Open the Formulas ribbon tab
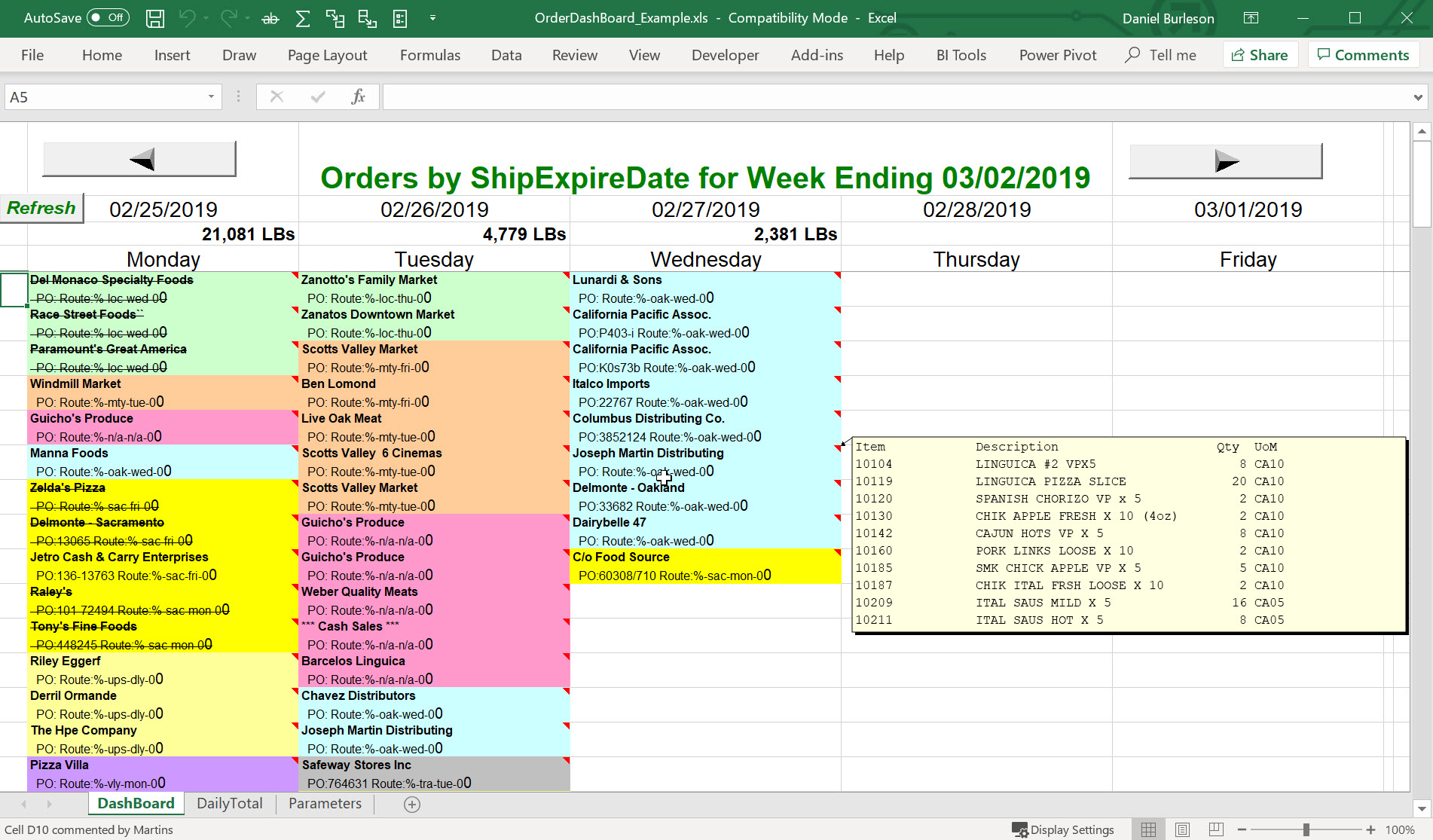This screenshot has width=1433, height=840. click(x=429, y=55)
